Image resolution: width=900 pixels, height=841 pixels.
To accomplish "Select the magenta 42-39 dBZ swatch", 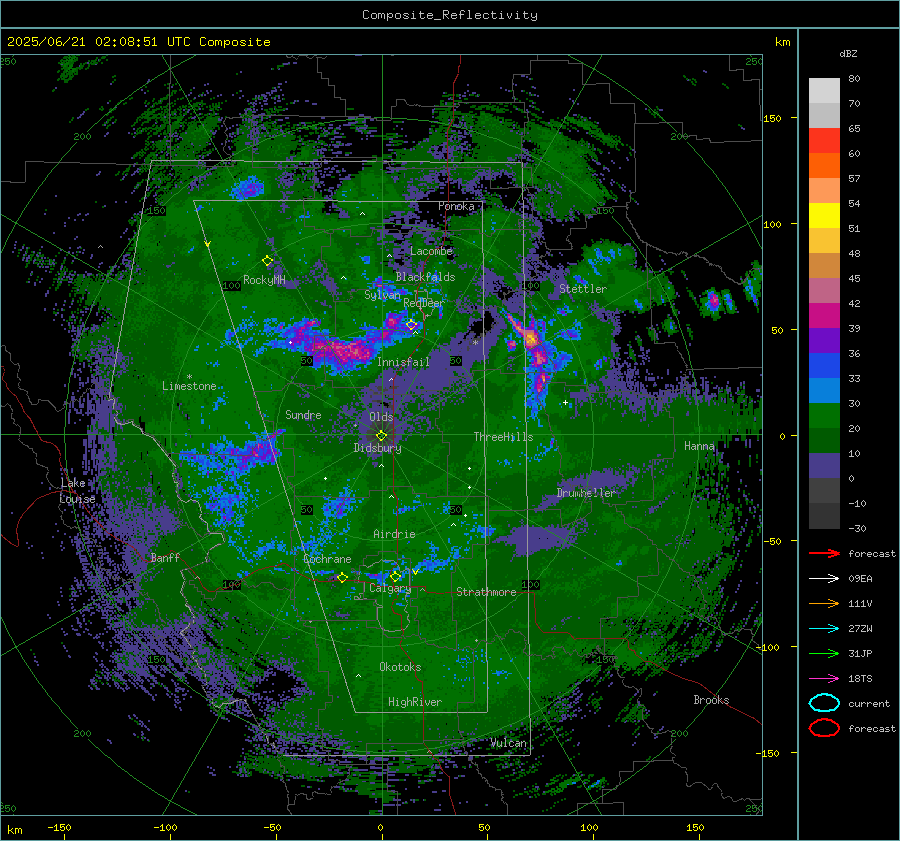I will click(x=824, y=316).
